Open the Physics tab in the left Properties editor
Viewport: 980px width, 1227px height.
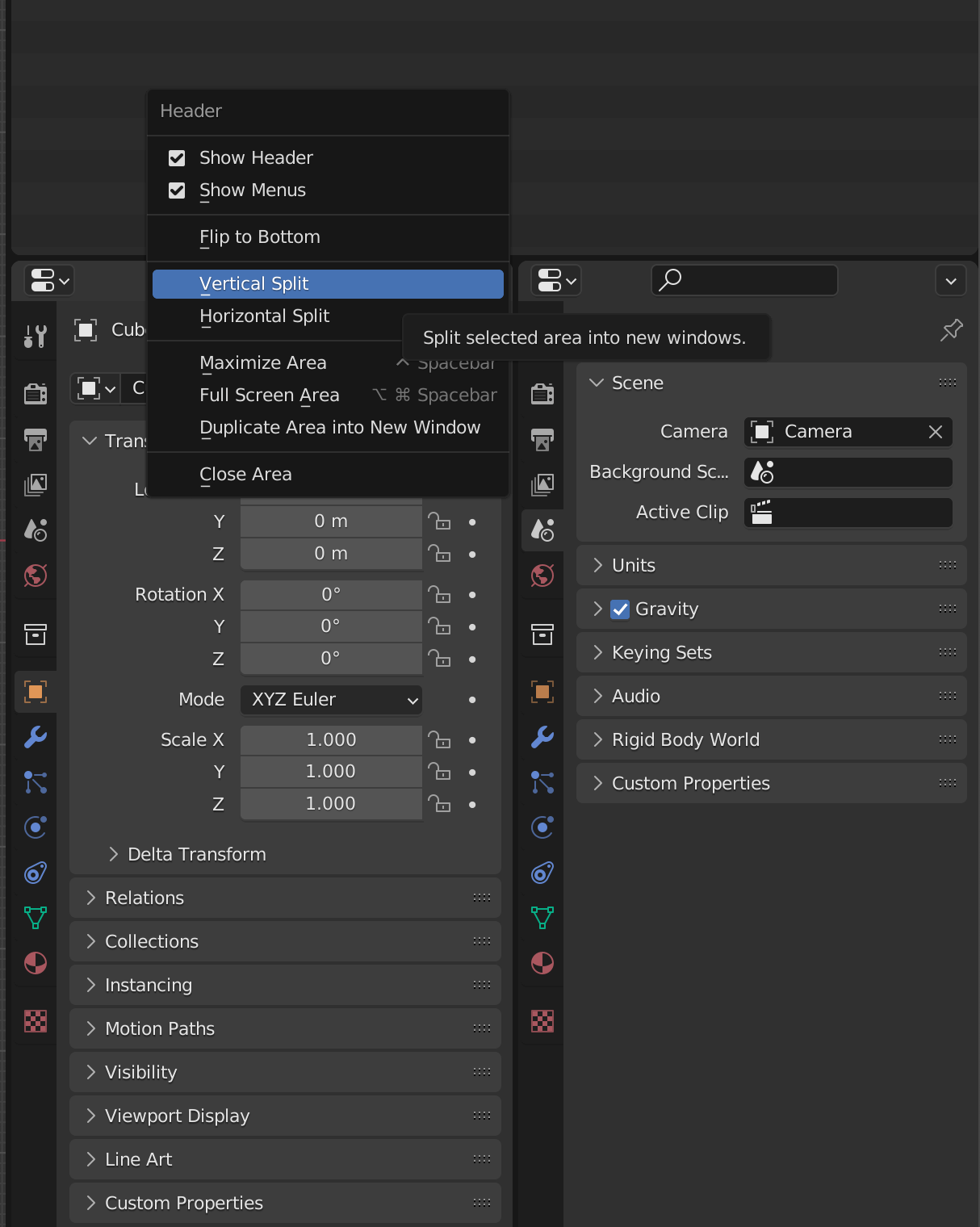pos(36,827)
